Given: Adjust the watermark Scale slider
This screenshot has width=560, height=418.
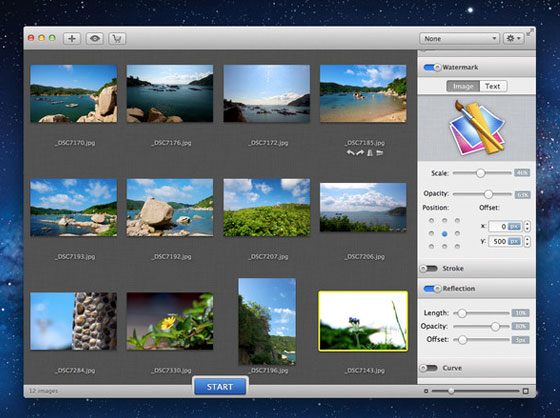Looking at the screenshot, I should (482, 173).
